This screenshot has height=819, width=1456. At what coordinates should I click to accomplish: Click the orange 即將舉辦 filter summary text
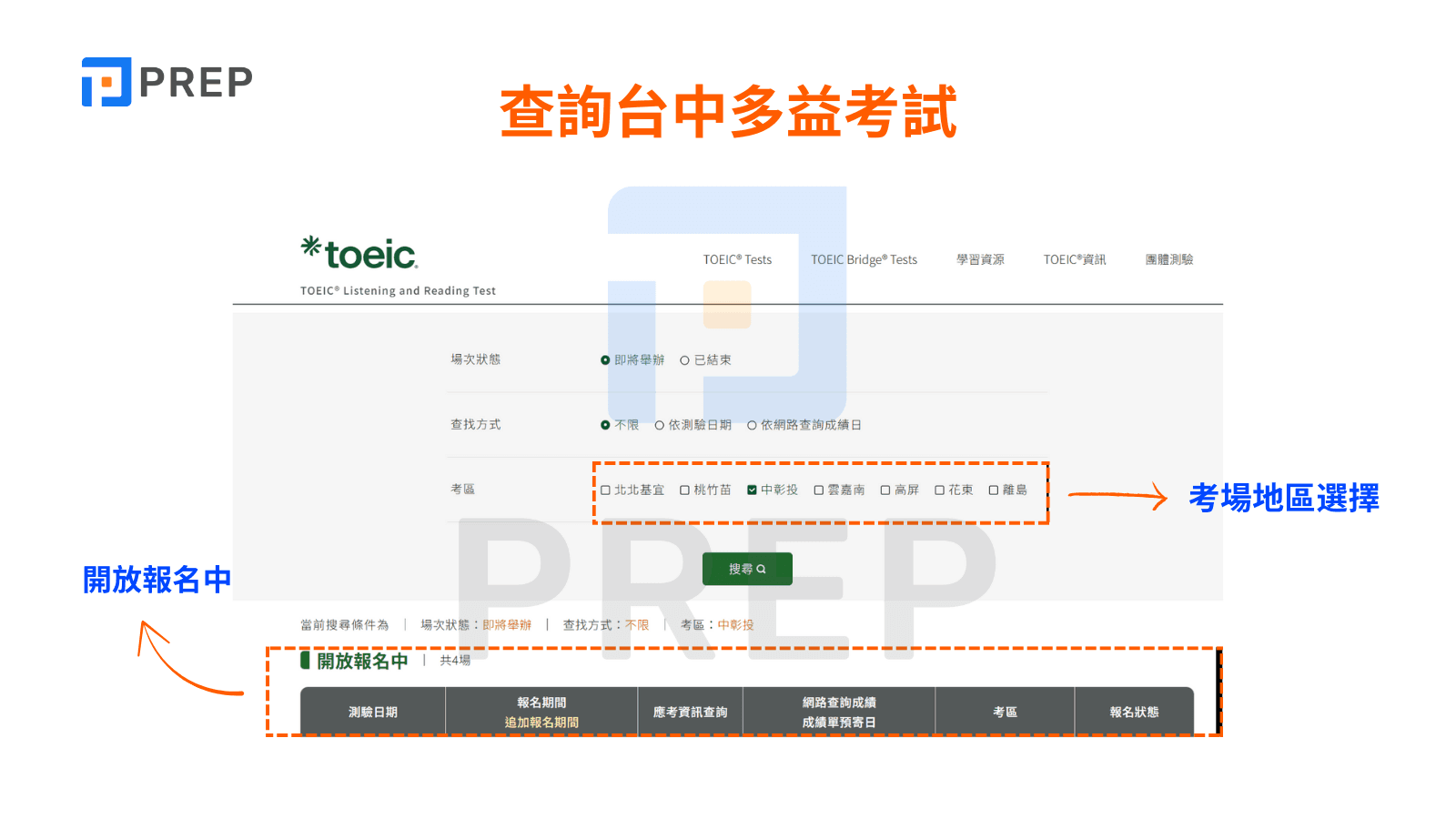coord(507,625)
